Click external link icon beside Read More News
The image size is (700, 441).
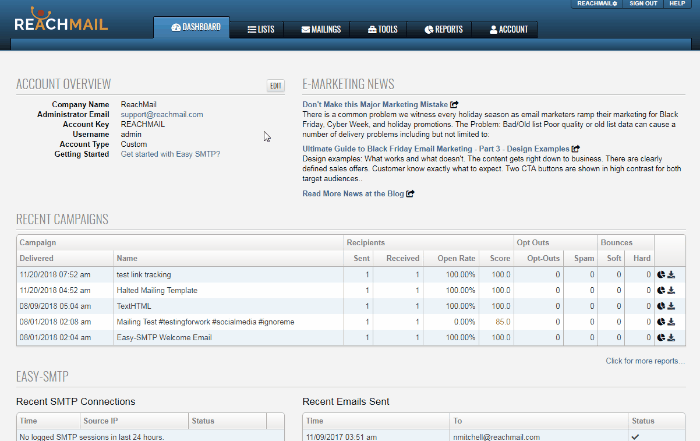tap(410, 193)
